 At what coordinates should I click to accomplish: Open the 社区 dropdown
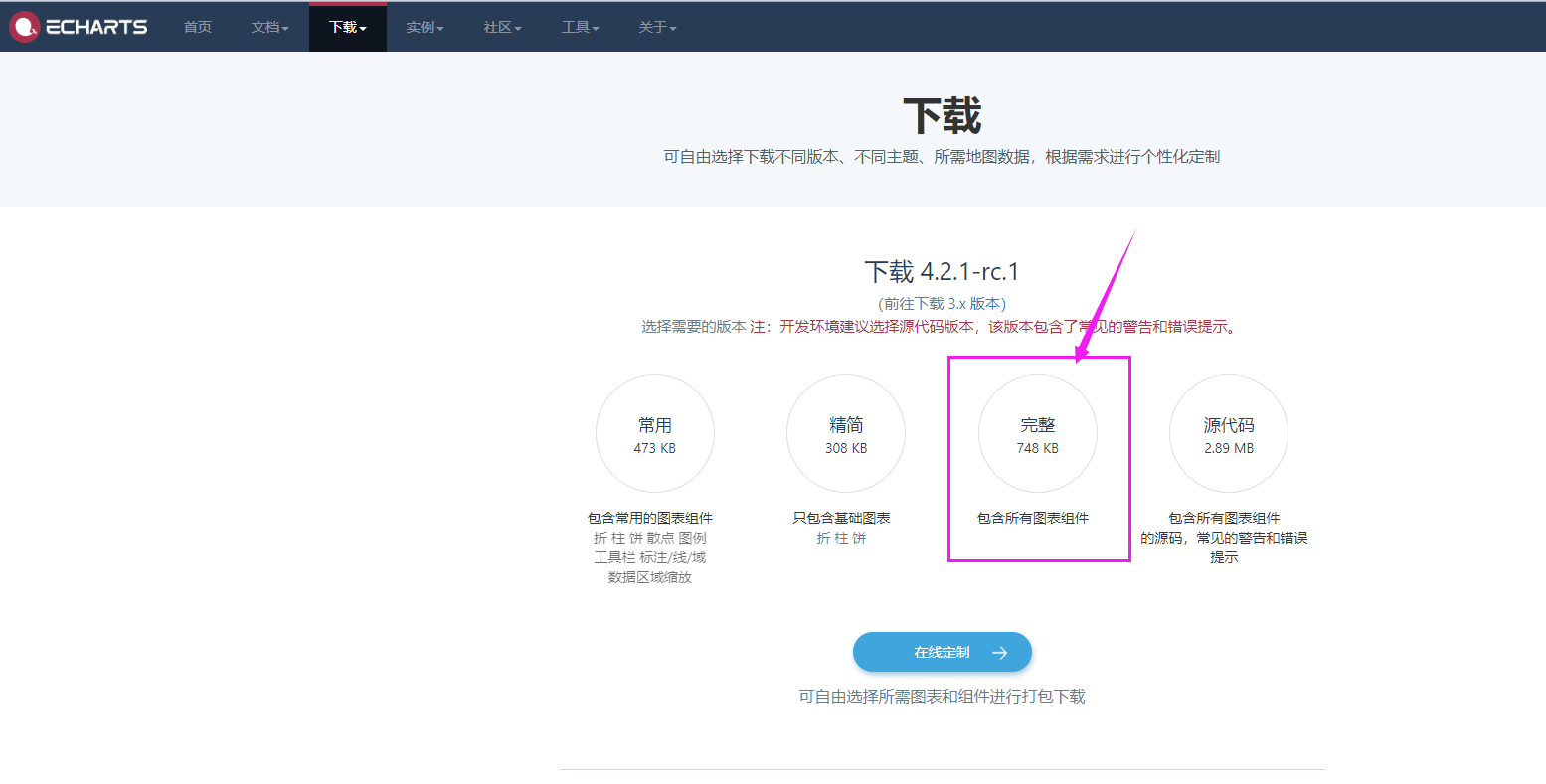502,27
